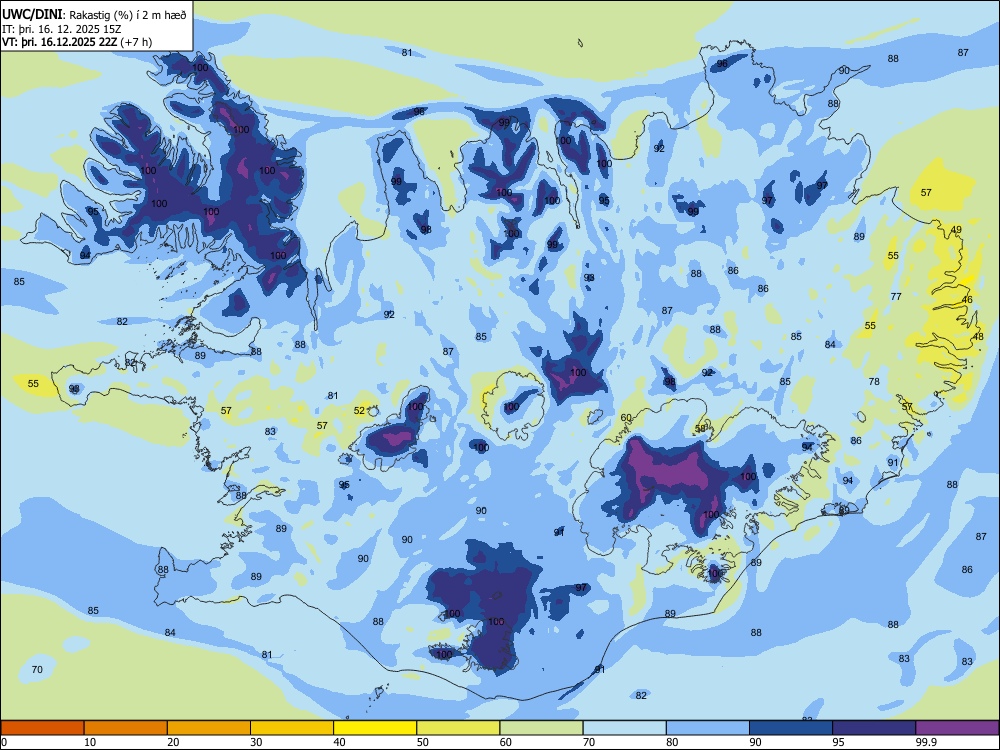Click the humidity value '77' on the map

pyautogui.click(x=896, y=297)
